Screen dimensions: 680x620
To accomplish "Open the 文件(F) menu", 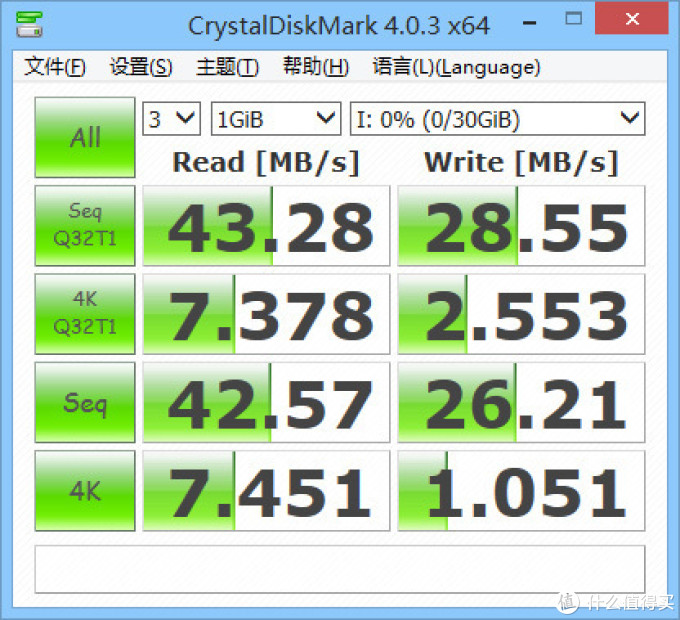I will coord(55,67).
